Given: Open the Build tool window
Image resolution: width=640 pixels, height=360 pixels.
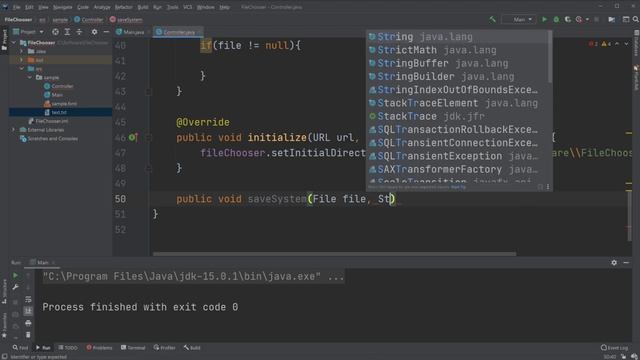Looking at the screenshot, I should (x=192, y=348).
